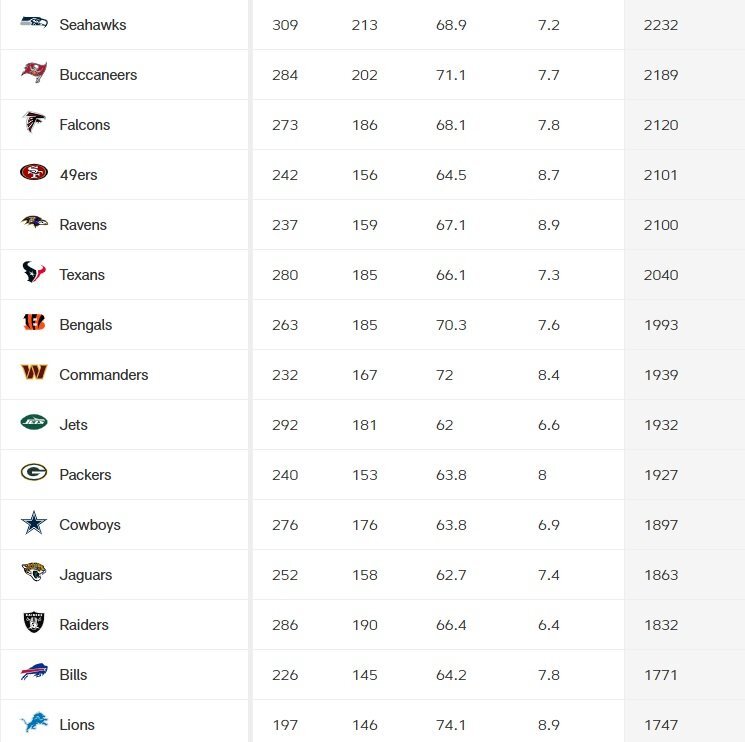The image size is (745, 742).
Task: Click the Jaguars head logo
Action: pos(34,572)
